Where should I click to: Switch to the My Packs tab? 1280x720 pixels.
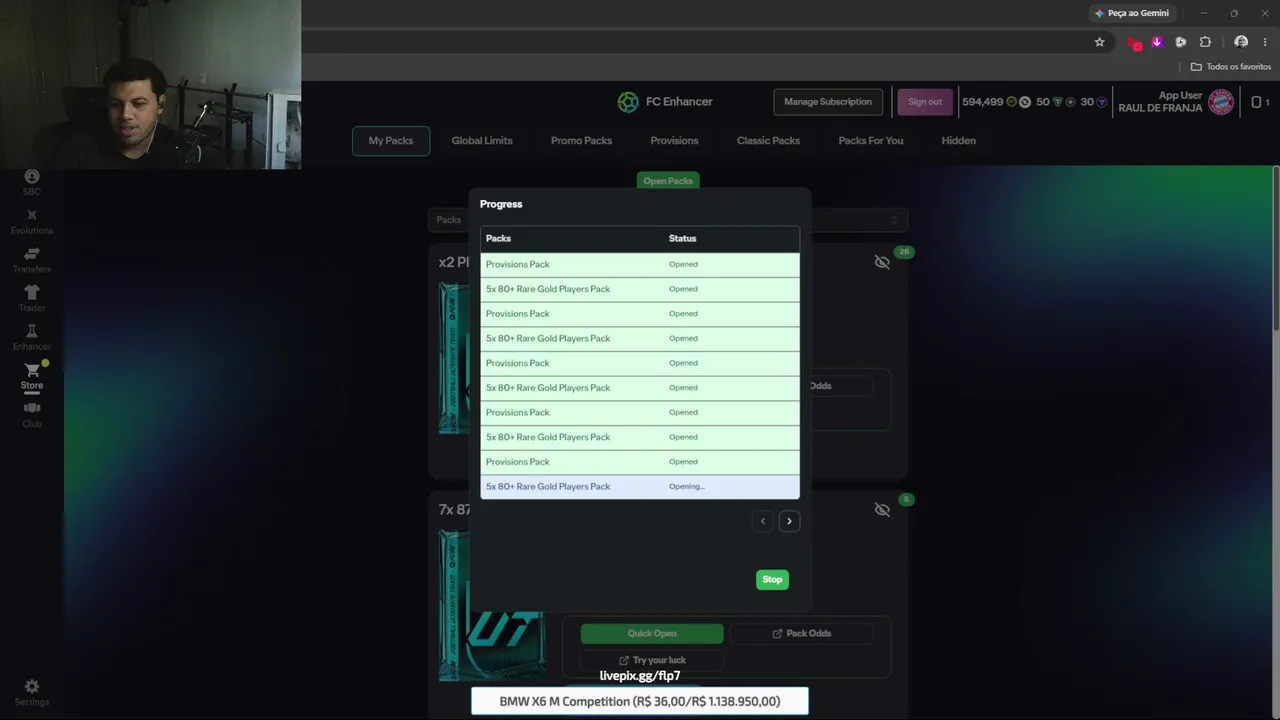point(391,141)
